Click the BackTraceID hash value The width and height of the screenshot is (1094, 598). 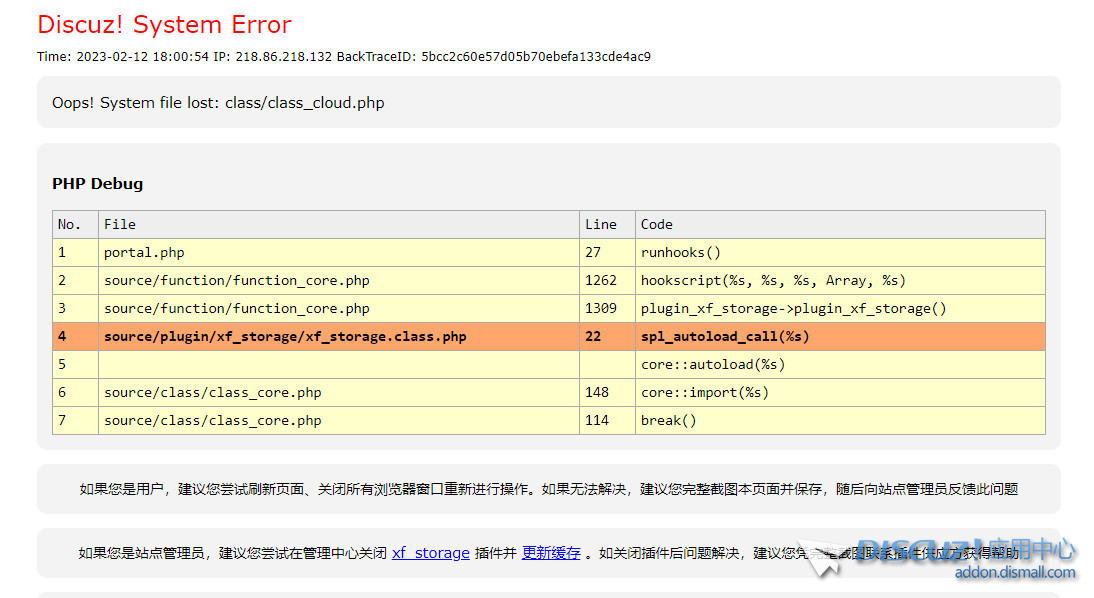point(536,57)
